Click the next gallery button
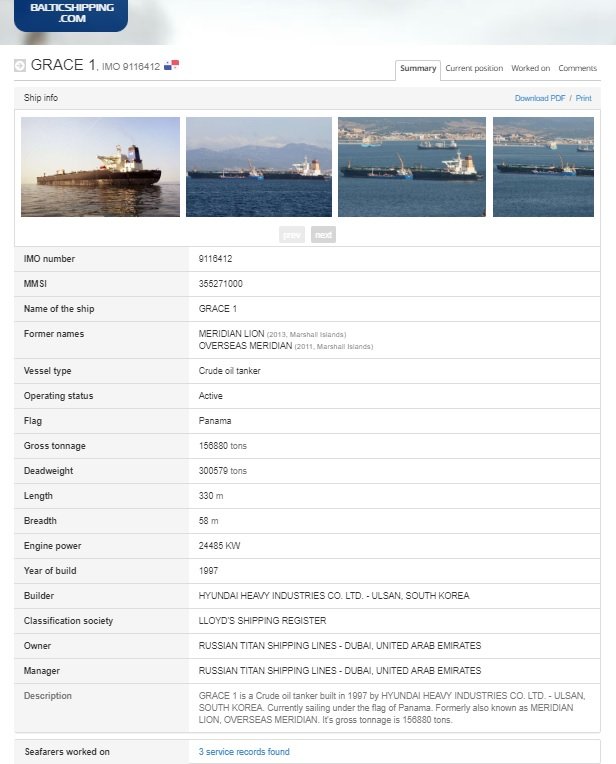This screenshot has width=616, height=764. click(x=323, y=235)
